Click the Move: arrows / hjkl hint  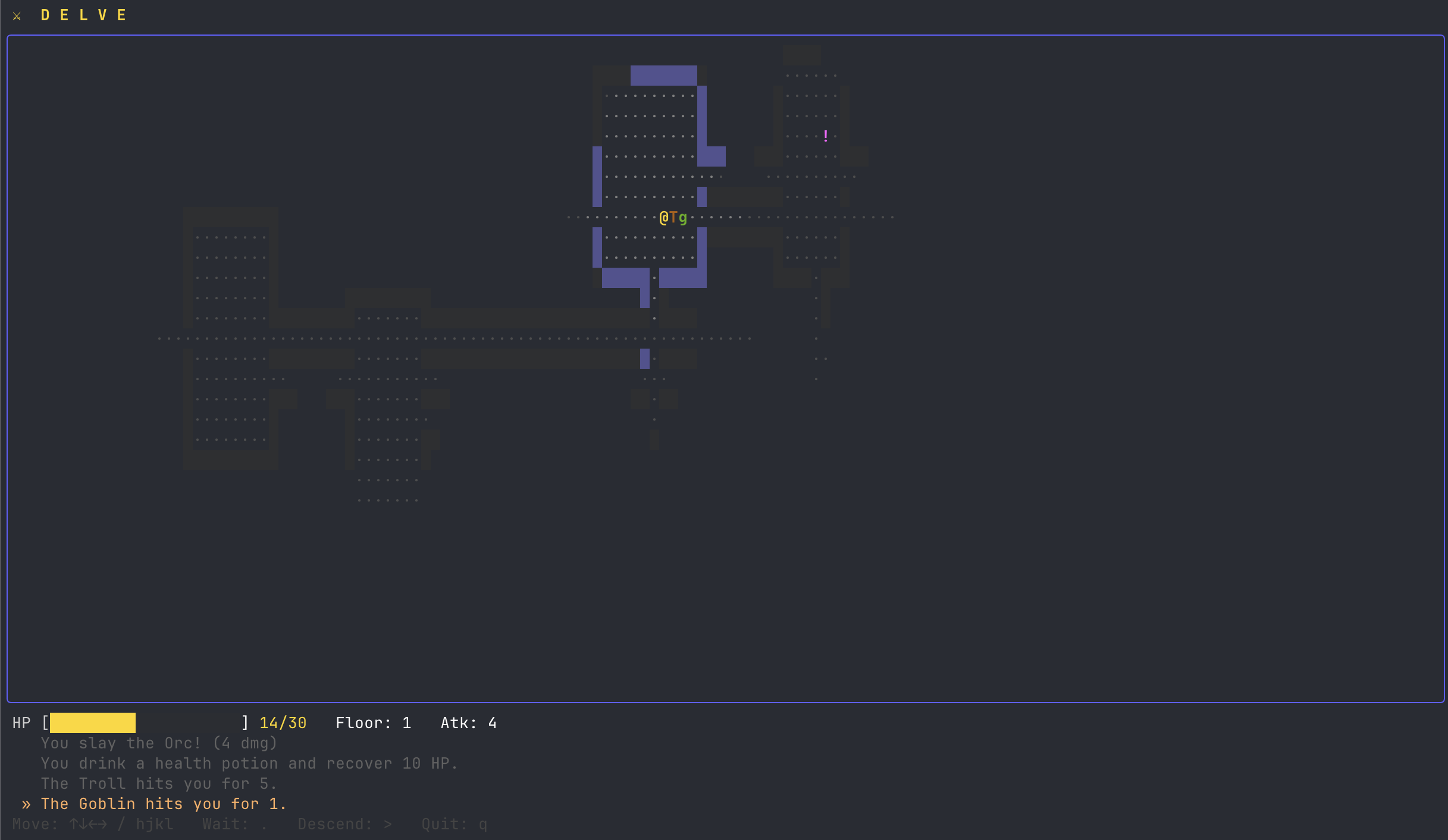[x=93, y=824]
